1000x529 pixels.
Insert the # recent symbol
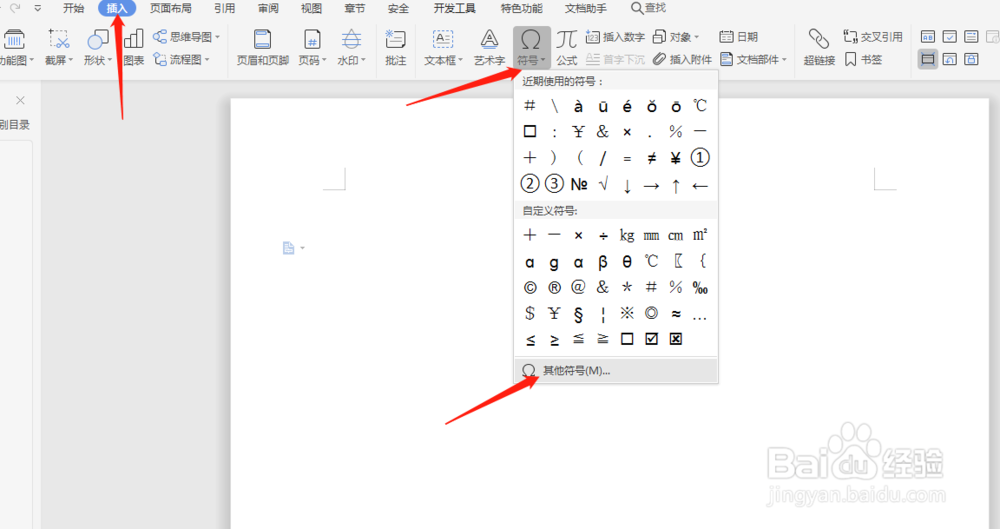click(529, 106)
